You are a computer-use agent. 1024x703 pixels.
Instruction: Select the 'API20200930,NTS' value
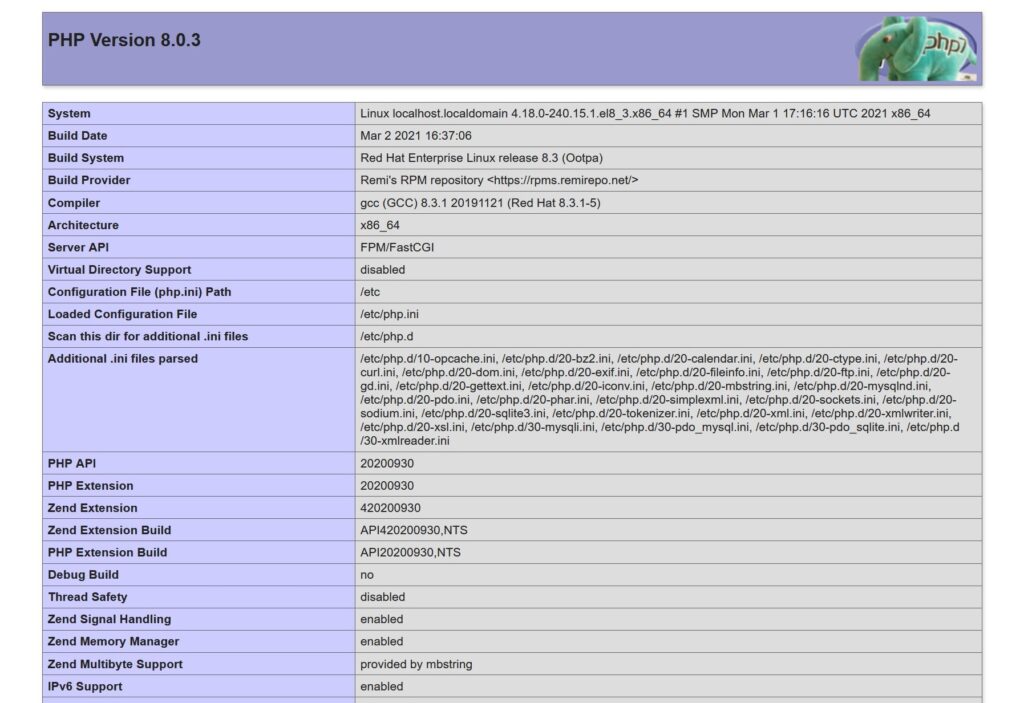(x=411, y=553)
